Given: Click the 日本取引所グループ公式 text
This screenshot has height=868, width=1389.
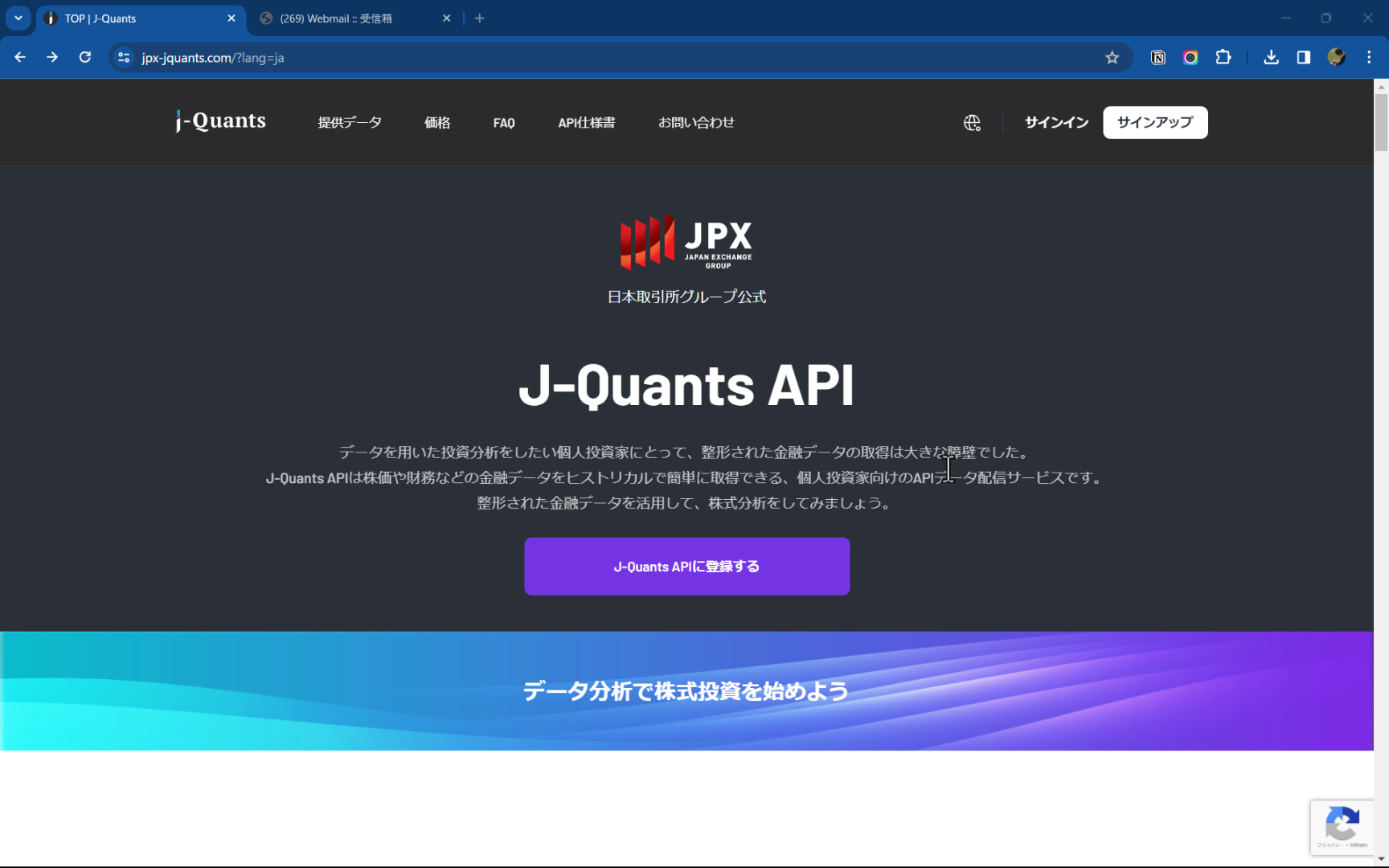Looking at the screenshot, I should click(686, 297).
